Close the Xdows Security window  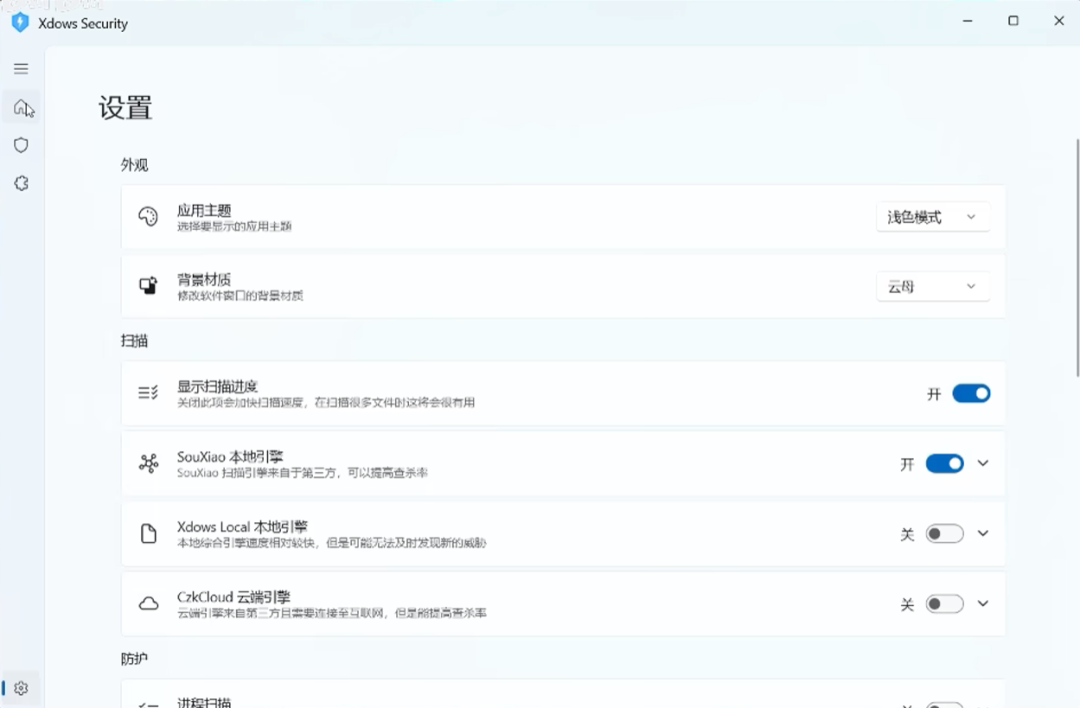click(x=1059, y=21)
